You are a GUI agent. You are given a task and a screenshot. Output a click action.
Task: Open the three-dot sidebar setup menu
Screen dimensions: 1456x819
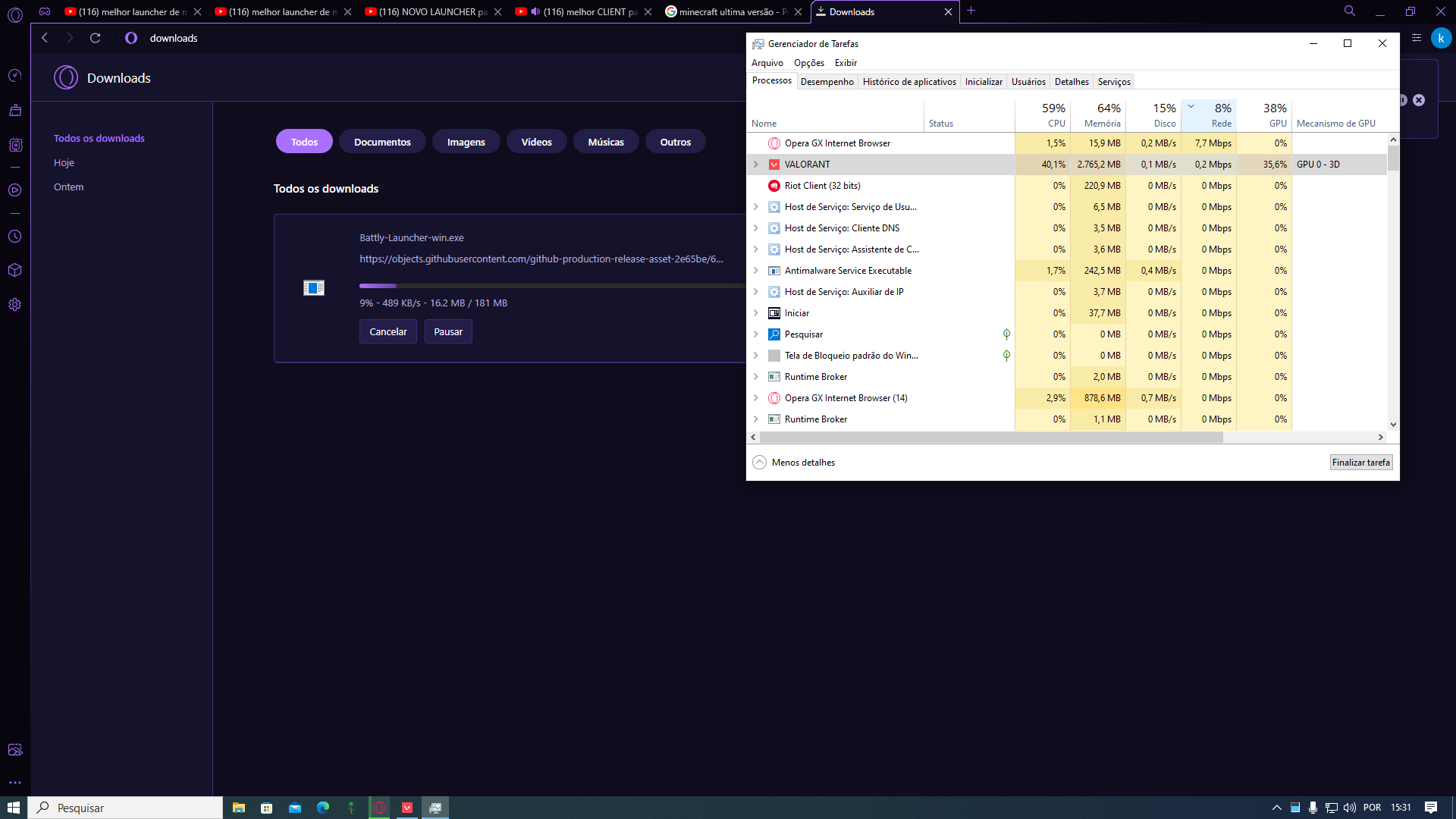(14, 783)
